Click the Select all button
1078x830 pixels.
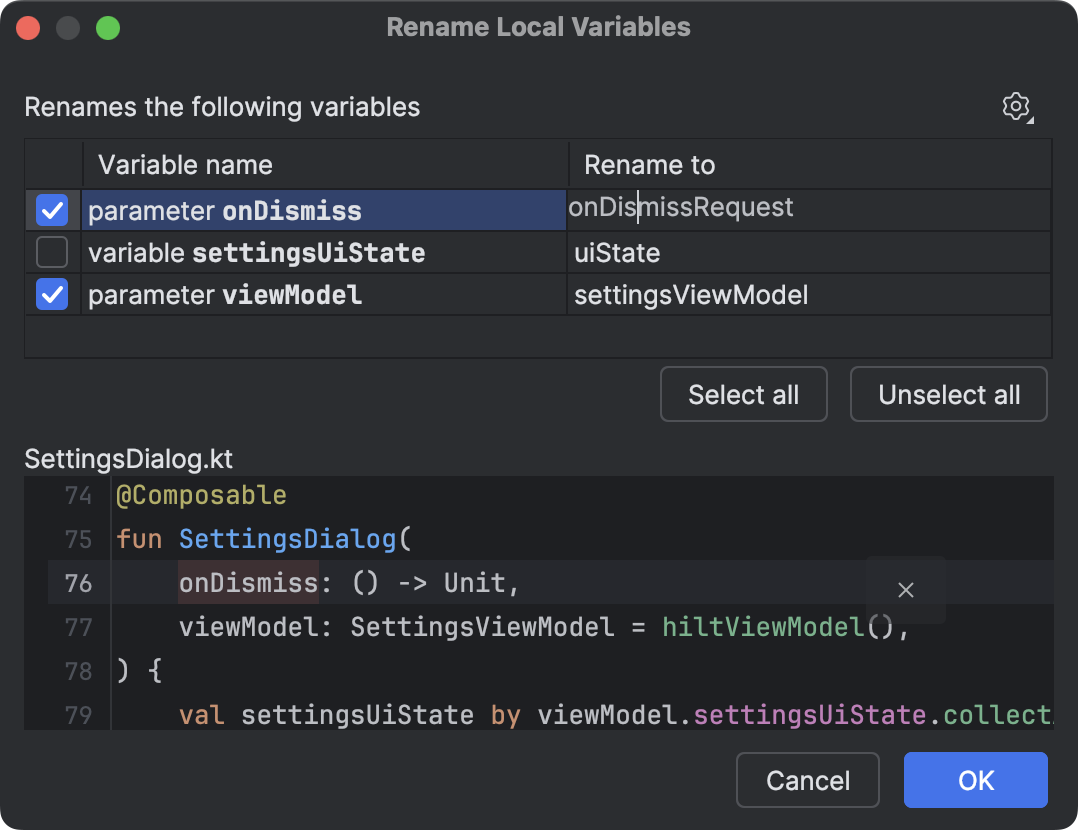click(743, 394)
